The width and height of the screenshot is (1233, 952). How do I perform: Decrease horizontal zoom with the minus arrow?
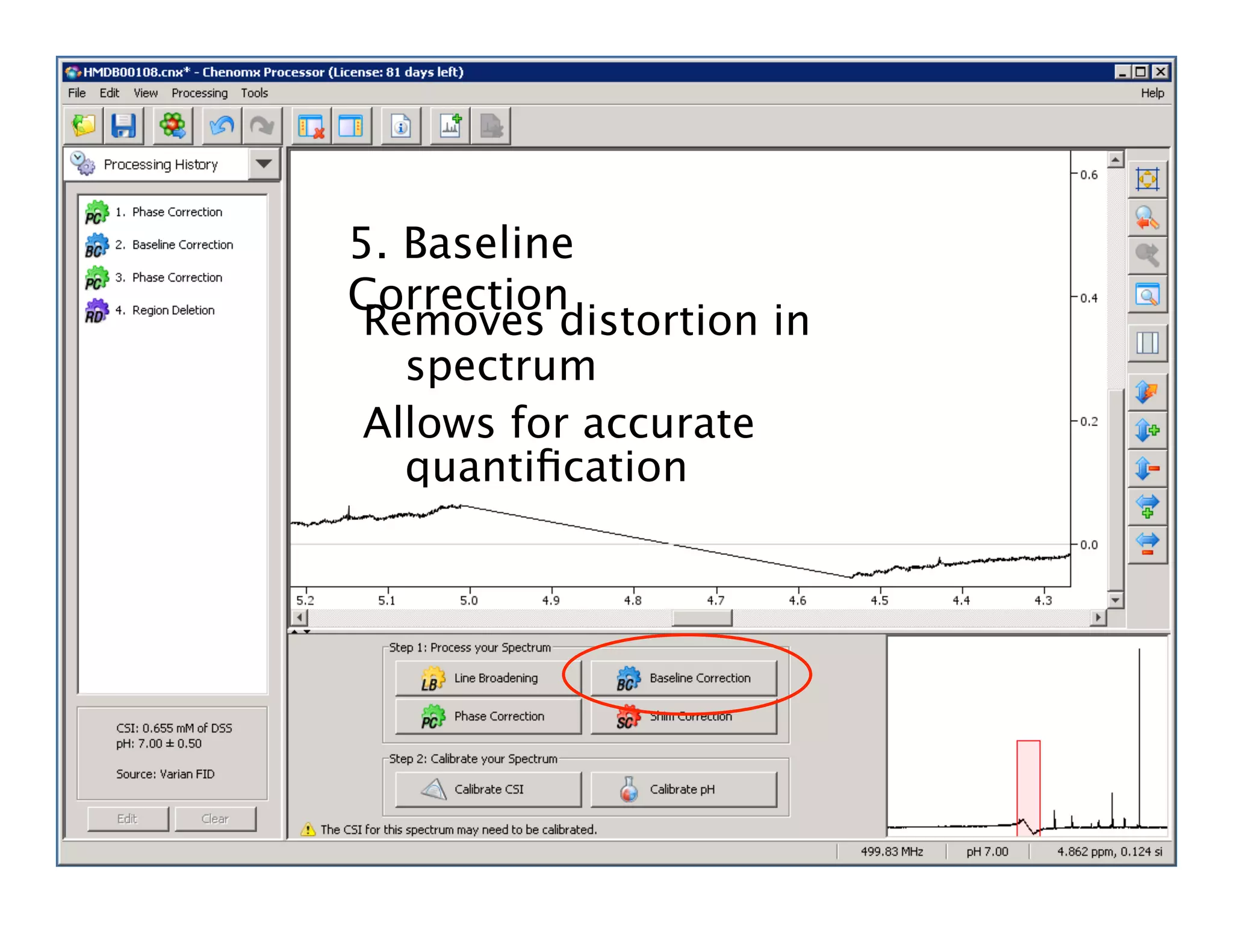(1148, 544)
